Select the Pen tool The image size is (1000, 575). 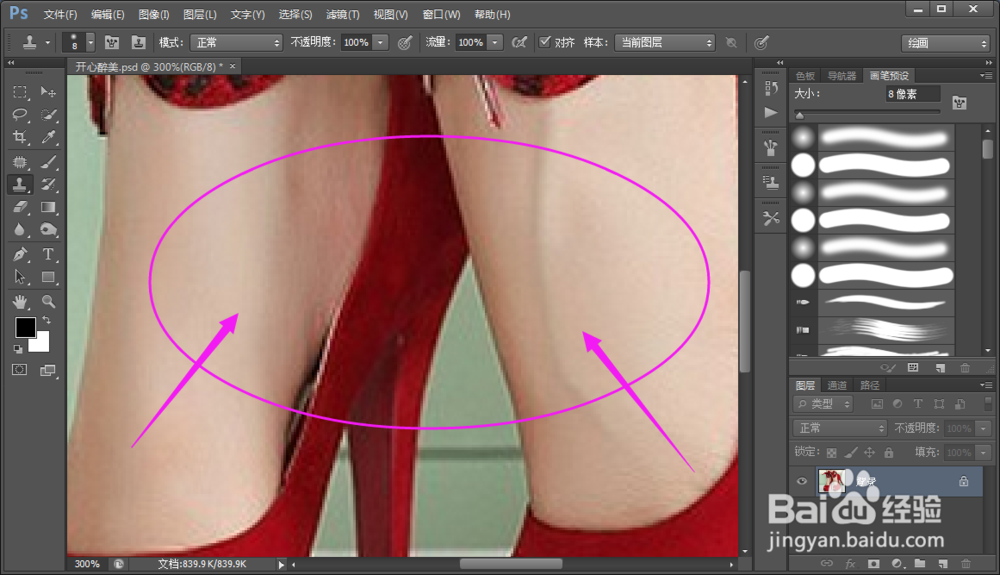[x=20, y=254]
